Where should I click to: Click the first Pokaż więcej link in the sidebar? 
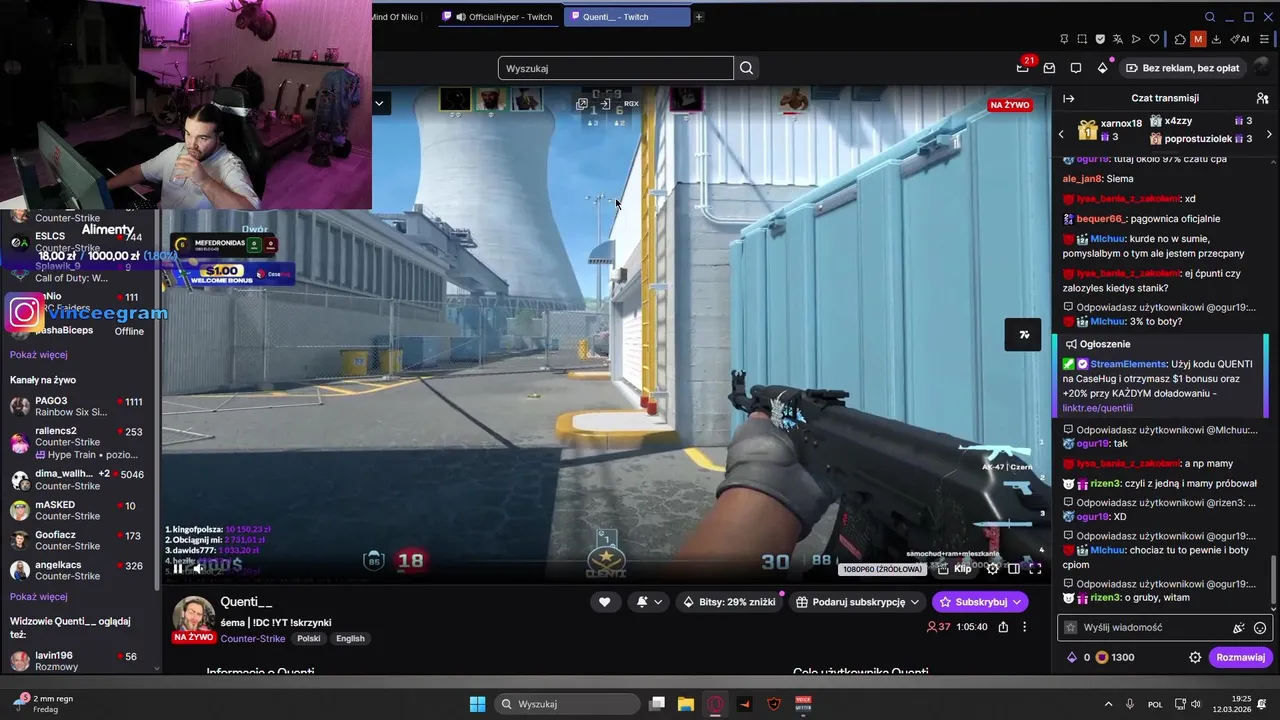pos(39,354)
